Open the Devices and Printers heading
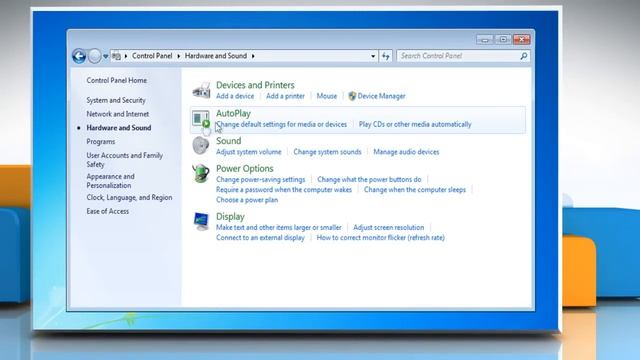The height and width of the screenshot is (360, 640). pyautogui.click(x=255, y=85)
